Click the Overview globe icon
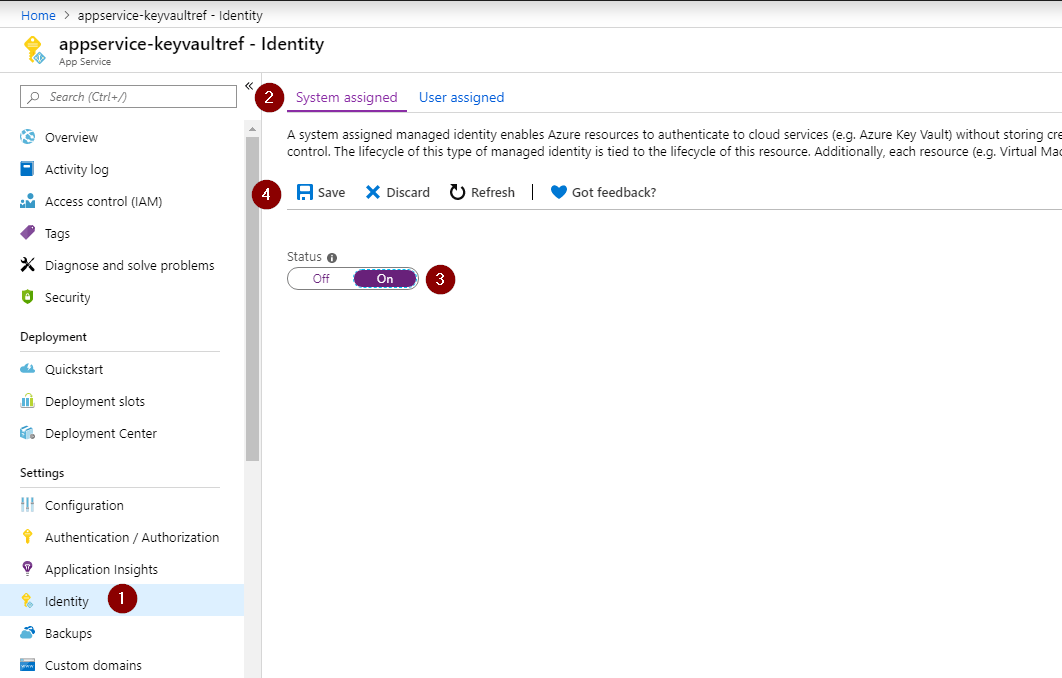 [28, 137]
